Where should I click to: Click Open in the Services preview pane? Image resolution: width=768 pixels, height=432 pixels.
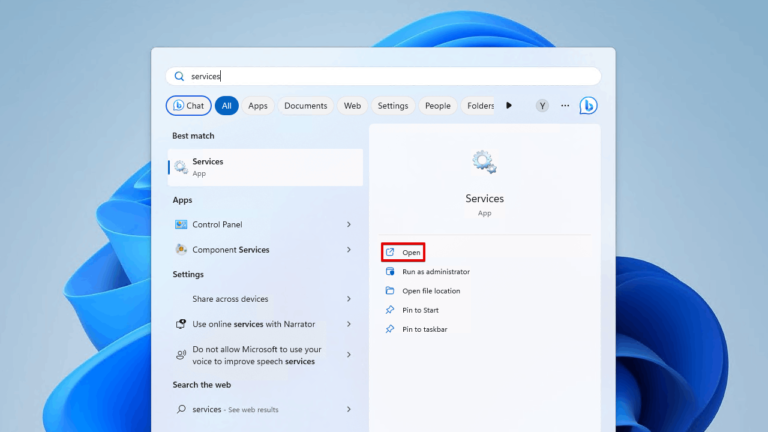[x=403, y=252]
